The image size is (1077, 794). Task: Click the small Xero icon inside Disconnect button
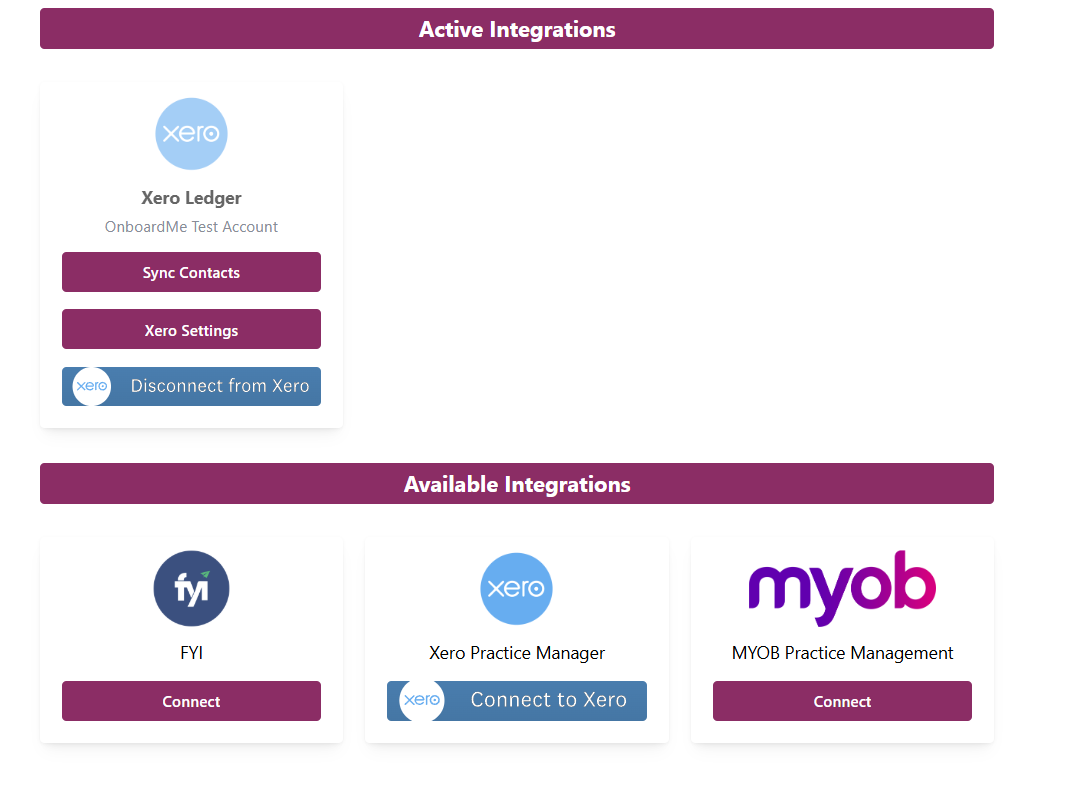92,386
